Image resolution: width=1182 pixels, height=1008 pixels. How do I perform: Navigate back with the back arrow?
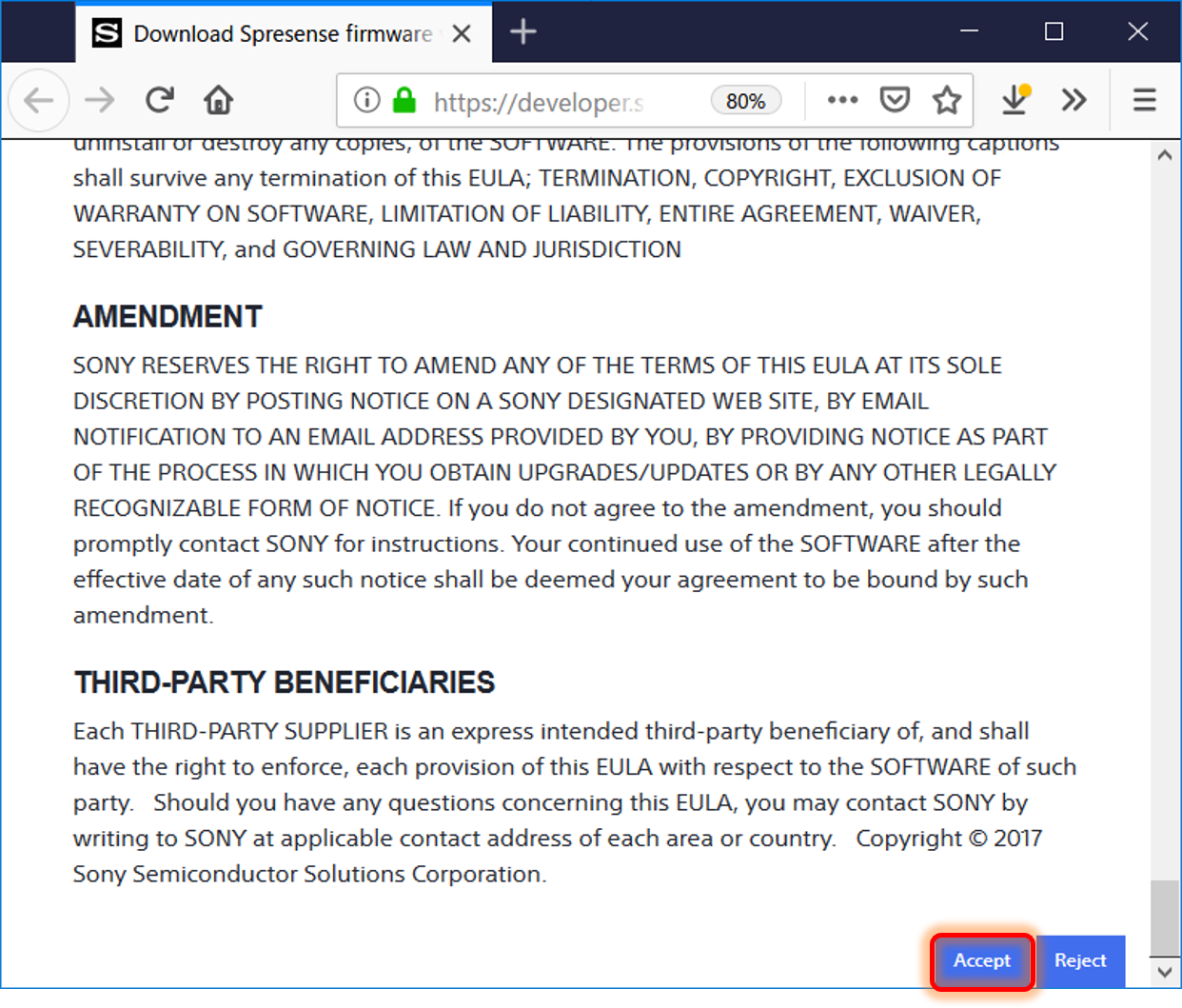coord(38,100)
